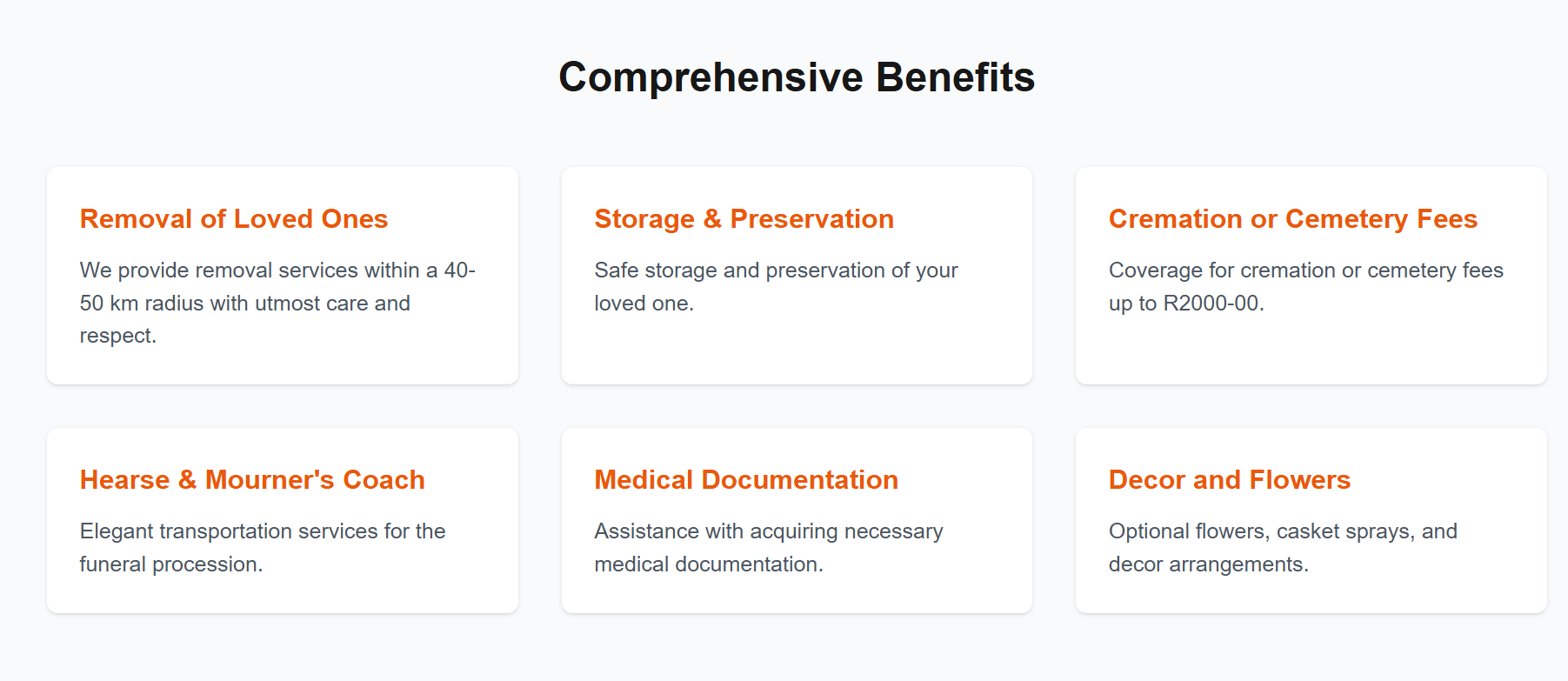Select the Cremation or Cemetery Fees card

pyautogui.click(x=1311, y=276)
